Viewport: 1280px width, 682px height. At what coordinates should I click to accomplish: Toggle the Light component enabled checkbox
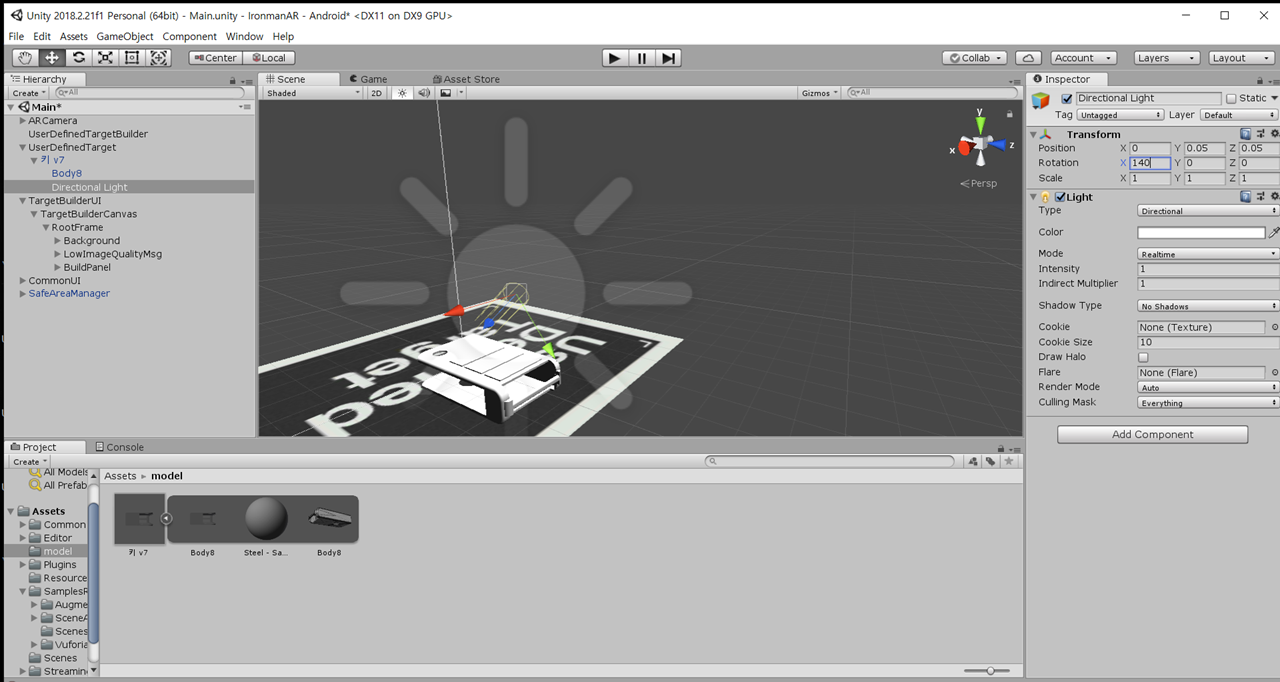pyautogui.click(x=1060, y=197)
